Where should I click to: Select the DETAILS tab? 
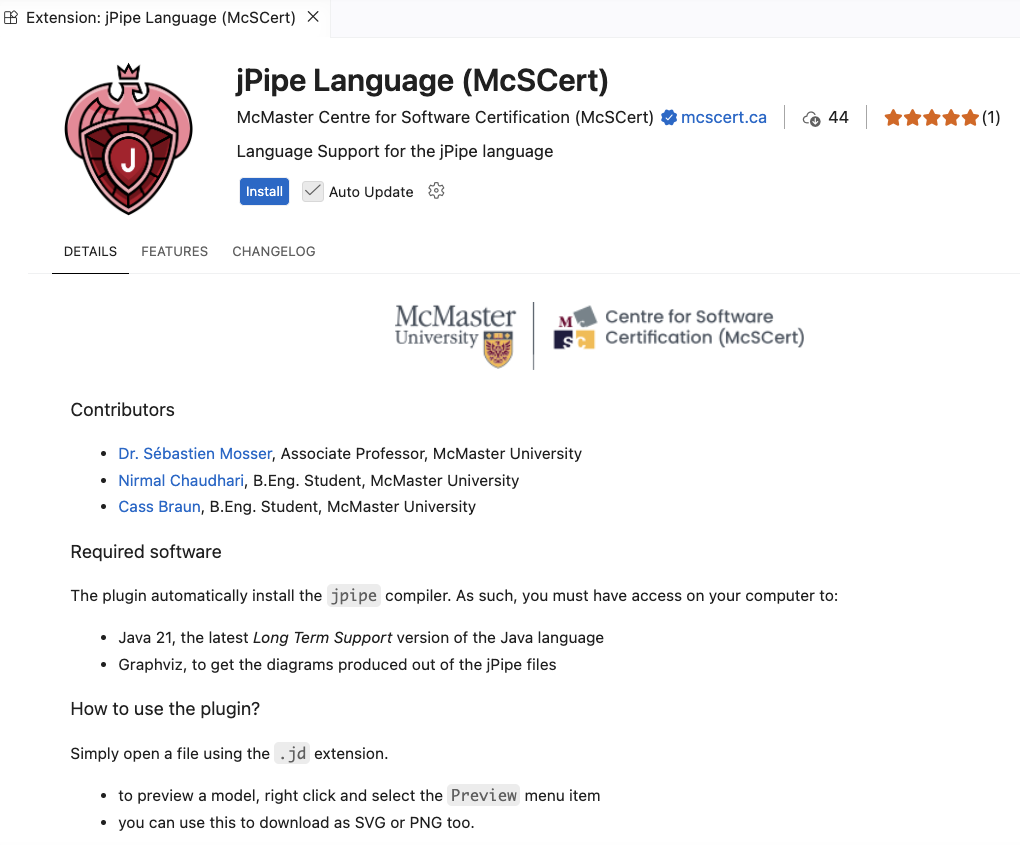click(90, 252)
